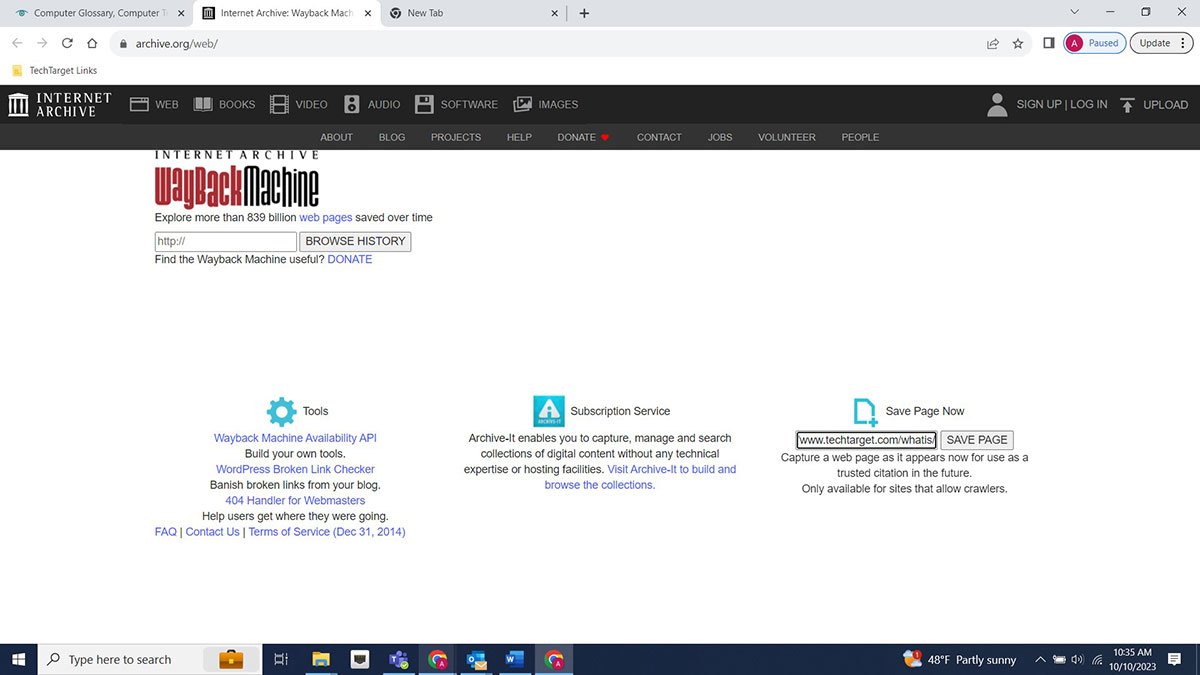Bookmark this page with star icon

(1018, 43)
